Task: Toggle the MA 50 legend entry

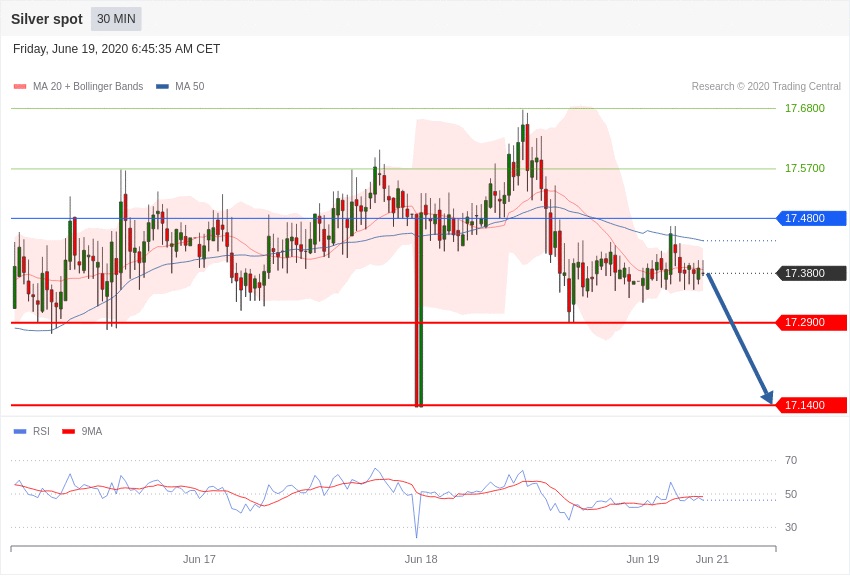Action: [180, 87]
